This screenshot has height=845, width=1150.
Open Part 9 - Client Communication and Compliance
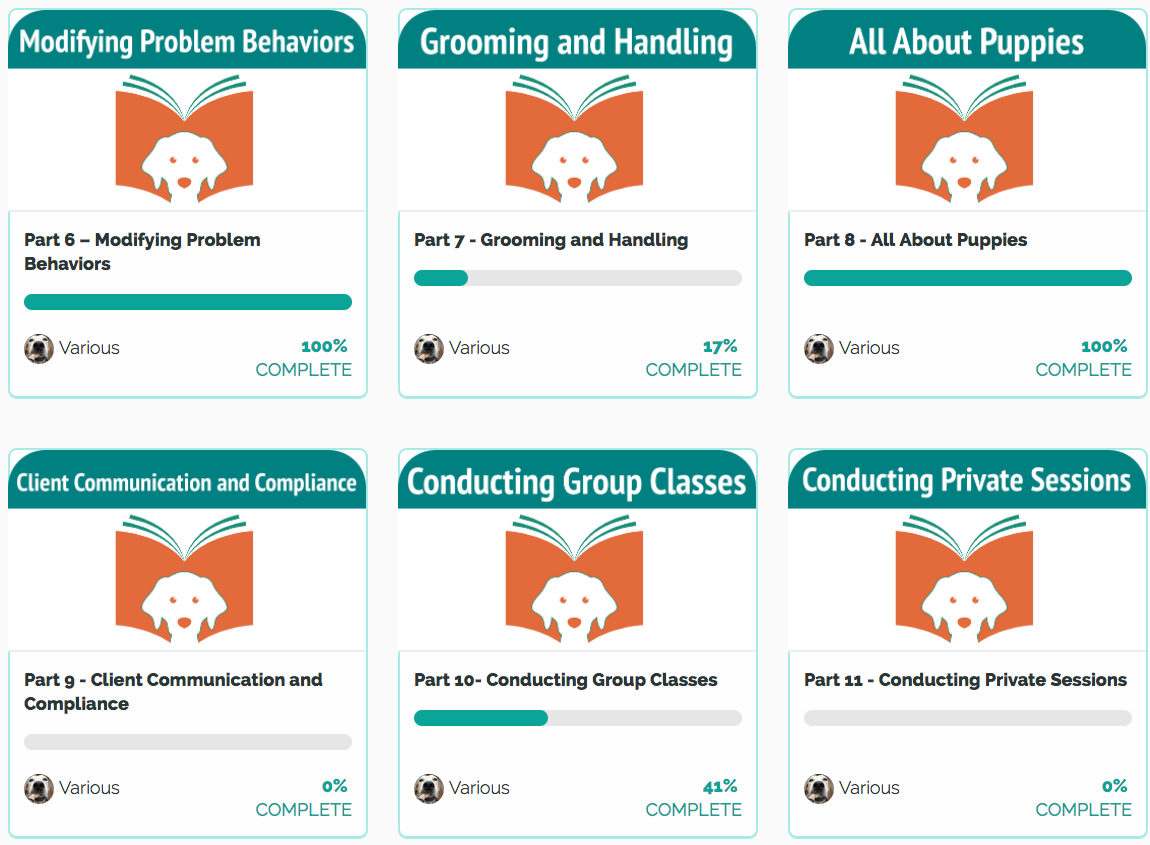(173, 692)
